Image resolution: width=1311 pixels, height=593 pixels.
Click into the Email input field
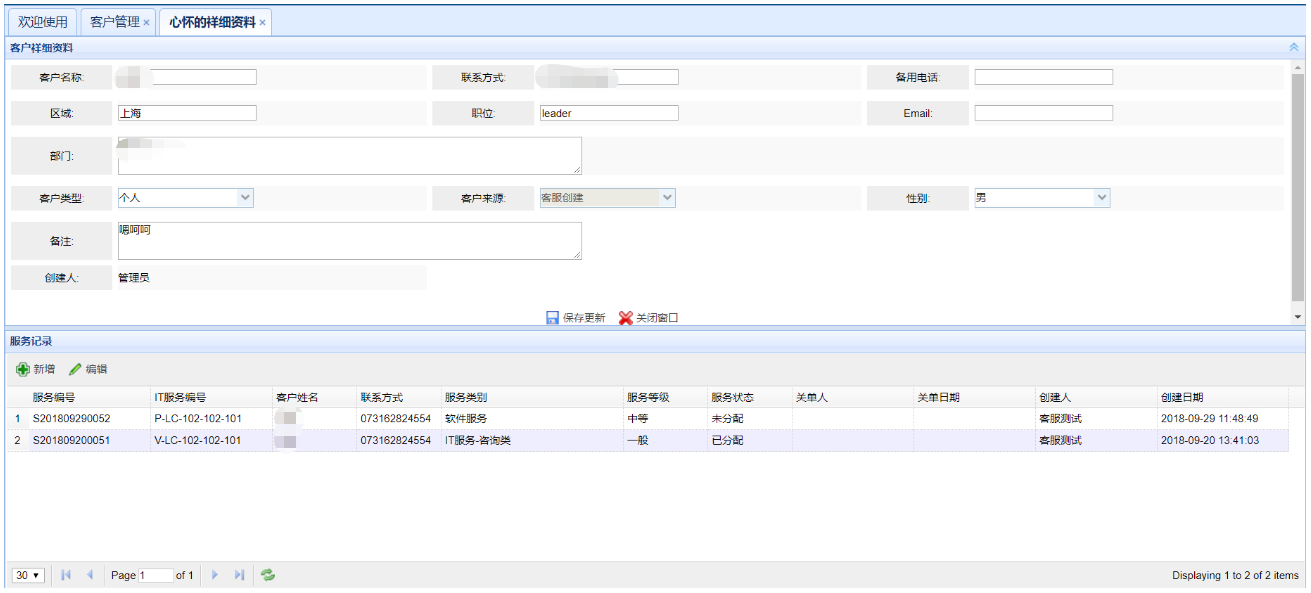click(1043, 113)
